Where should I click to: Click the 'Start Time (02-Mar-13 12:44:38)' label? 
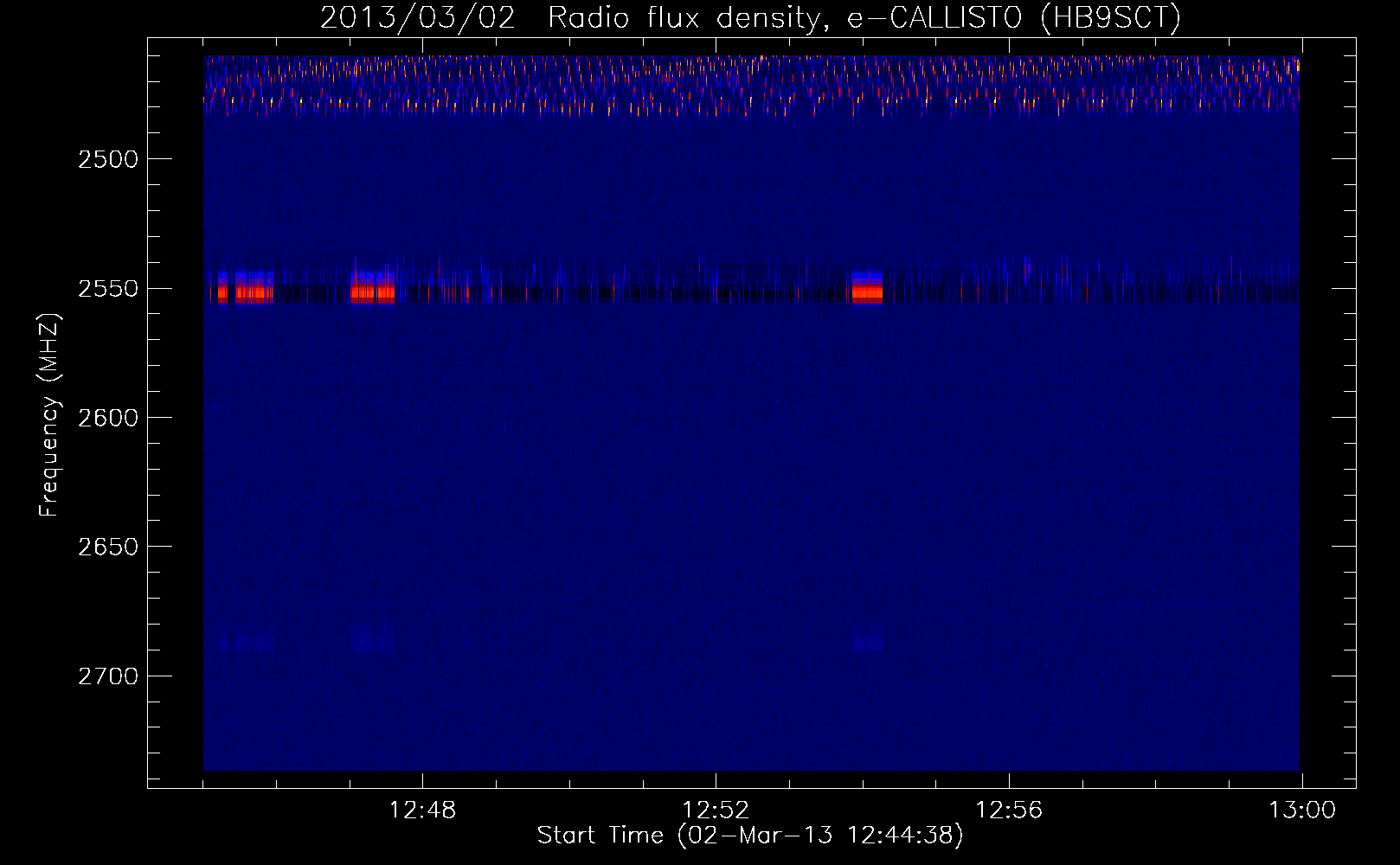pos(750,836)
